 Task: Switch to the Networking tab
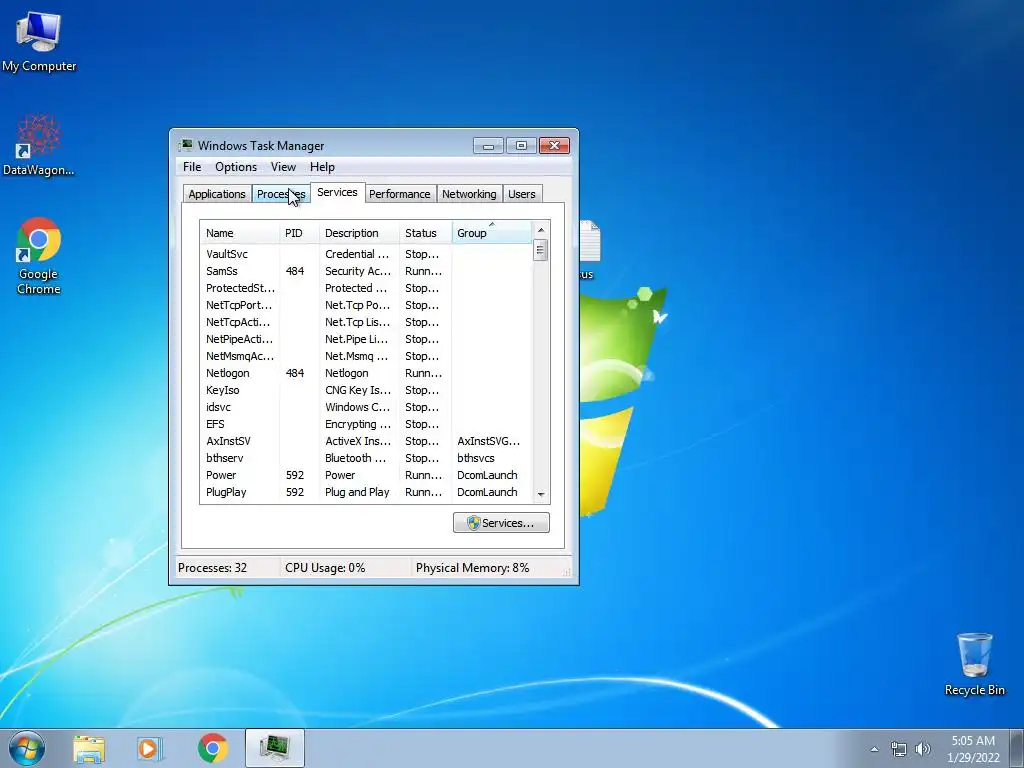pos(469,194)
